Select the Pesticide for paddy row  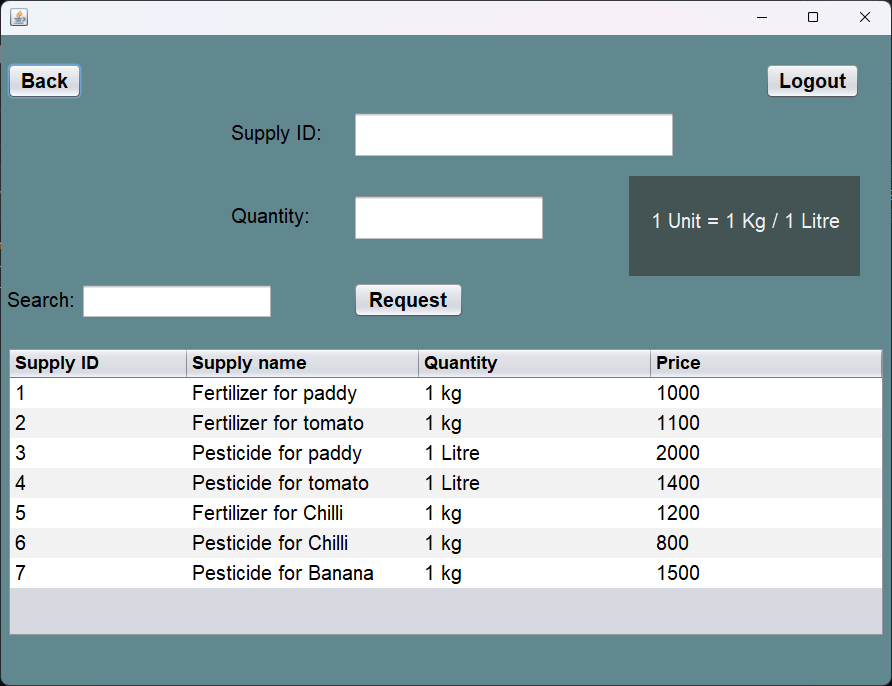(x=300, y=453)
